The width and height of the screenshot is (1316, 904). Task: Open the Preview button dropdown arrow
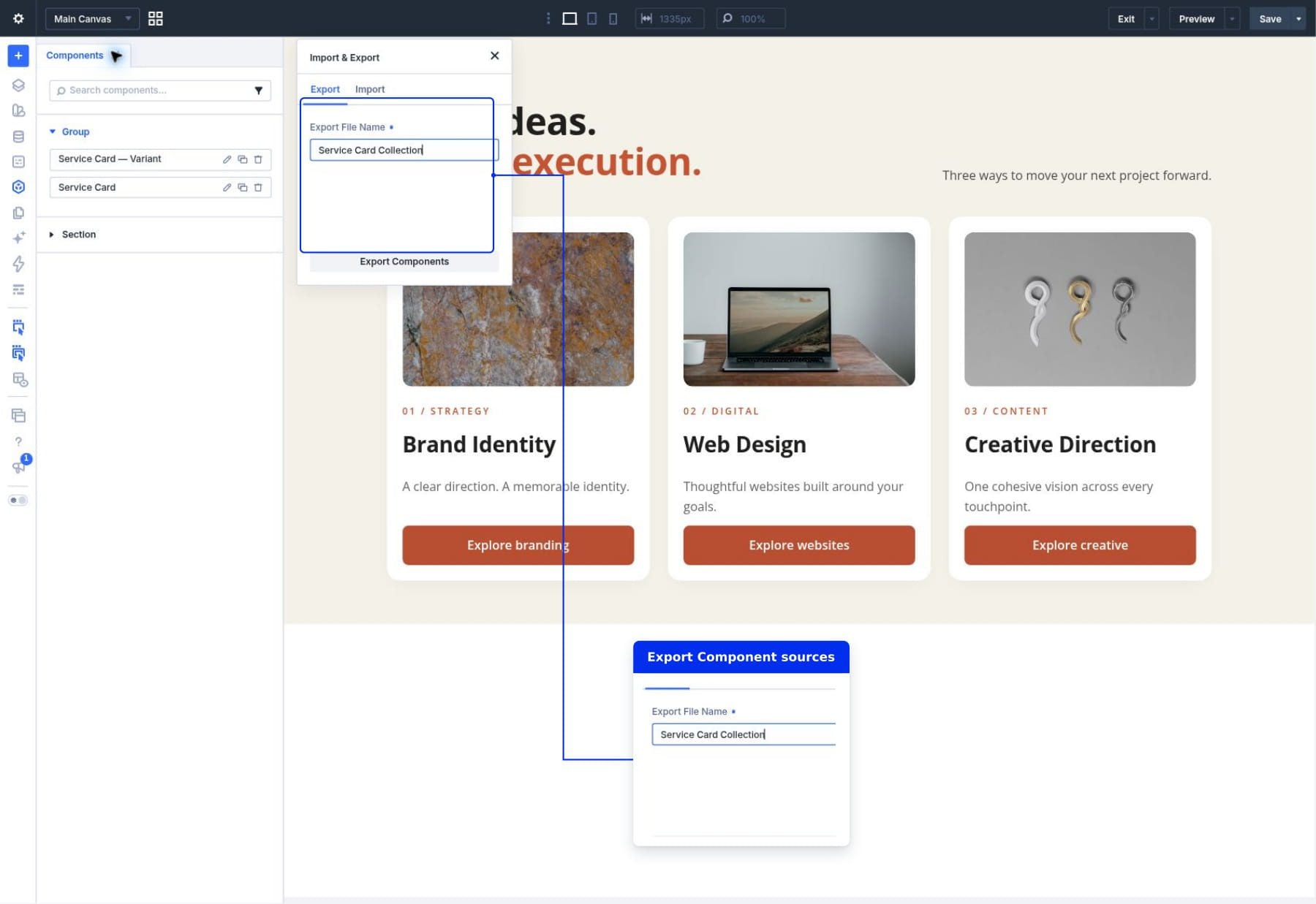[x=1233, y=18]
